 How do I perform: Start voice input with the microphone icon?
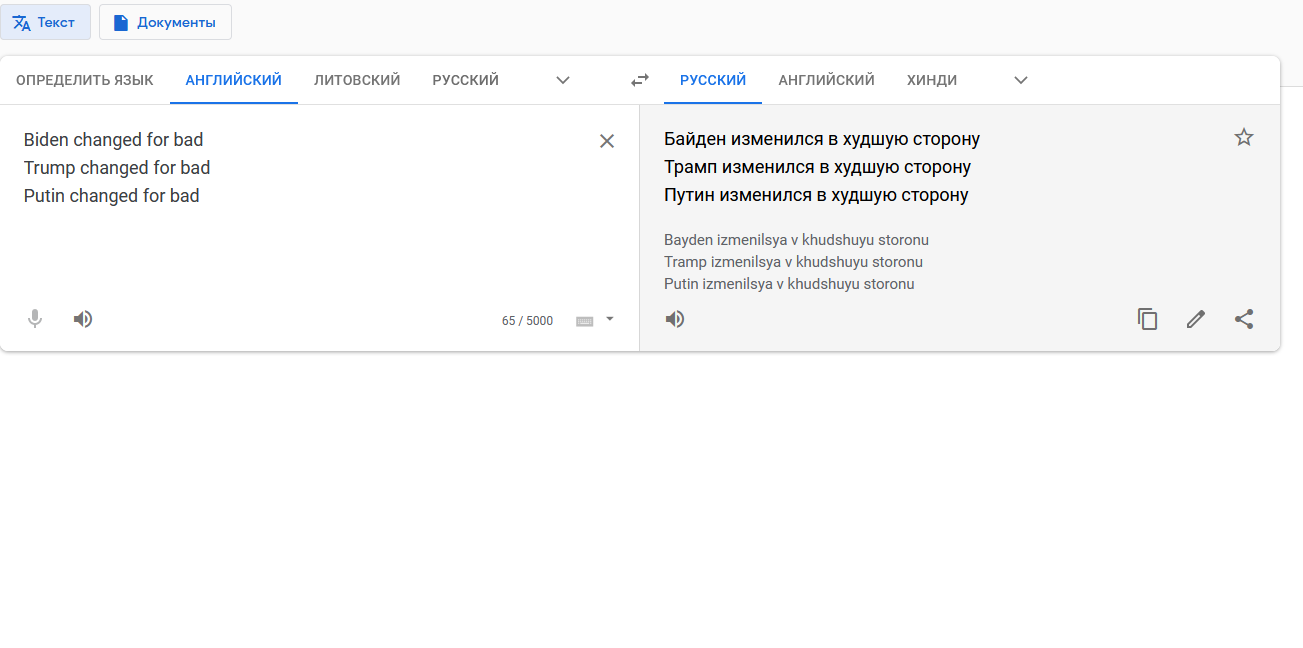35,319
